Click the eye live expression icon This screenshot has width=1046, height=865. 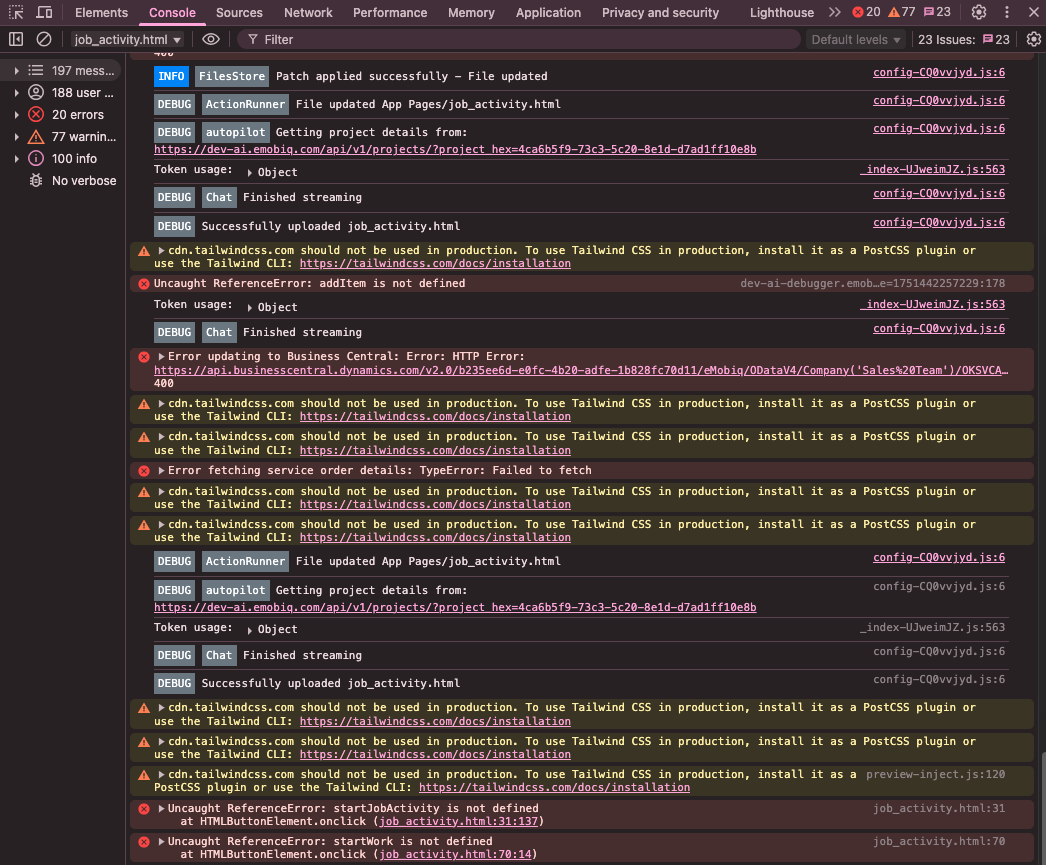[210, 39]
